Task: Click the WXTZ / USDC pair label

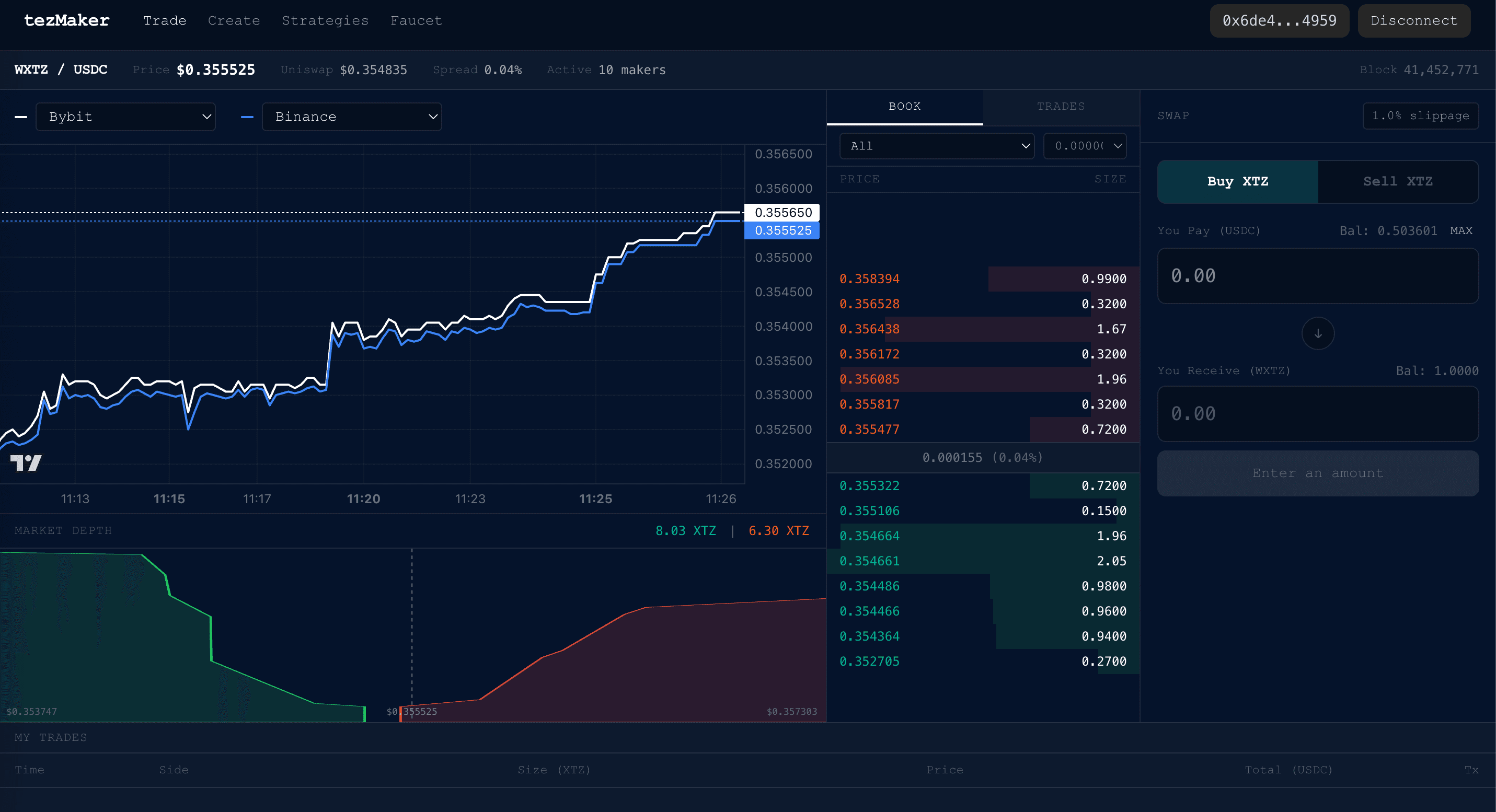Action: (61, 69)
